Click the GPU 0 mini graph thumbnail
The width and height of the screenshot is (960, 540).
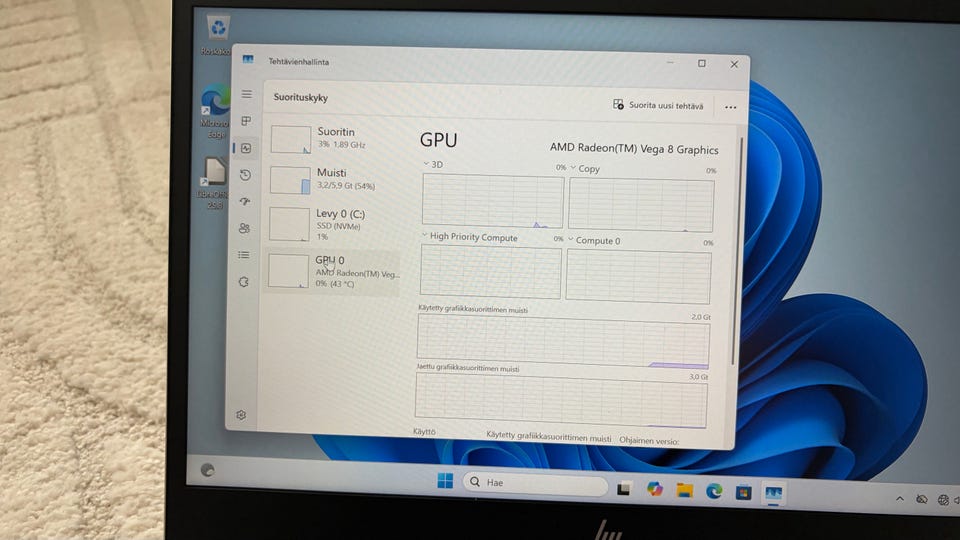(288, 271)
